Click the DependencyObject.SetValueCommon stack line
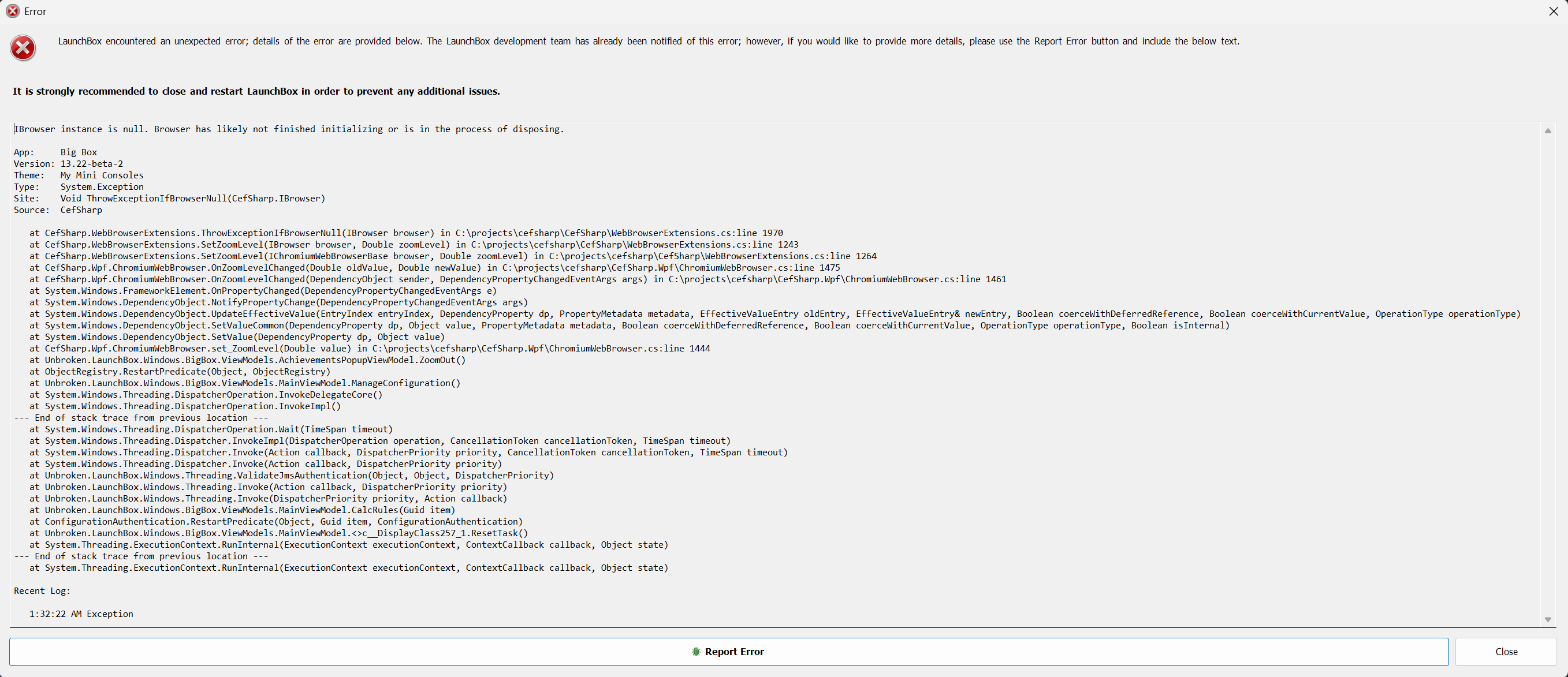The image size is (1568, 677). 630,326
